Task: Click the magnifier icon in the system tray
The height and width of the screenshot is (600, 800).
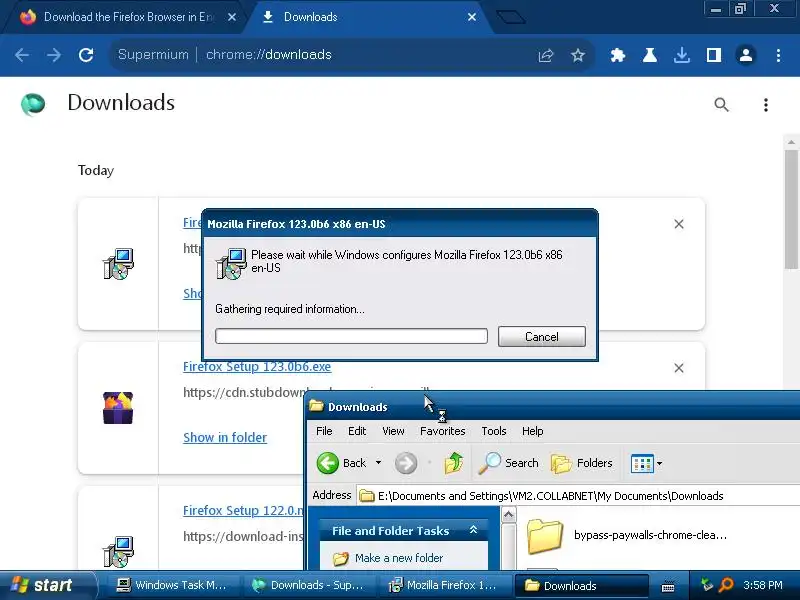Action: 726,585
